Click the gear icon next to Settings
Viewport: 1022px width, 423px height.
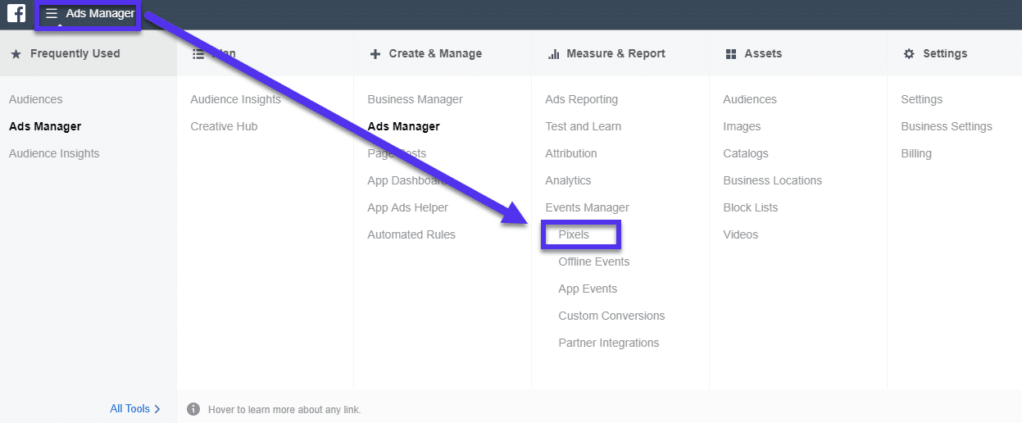point(908,54)
